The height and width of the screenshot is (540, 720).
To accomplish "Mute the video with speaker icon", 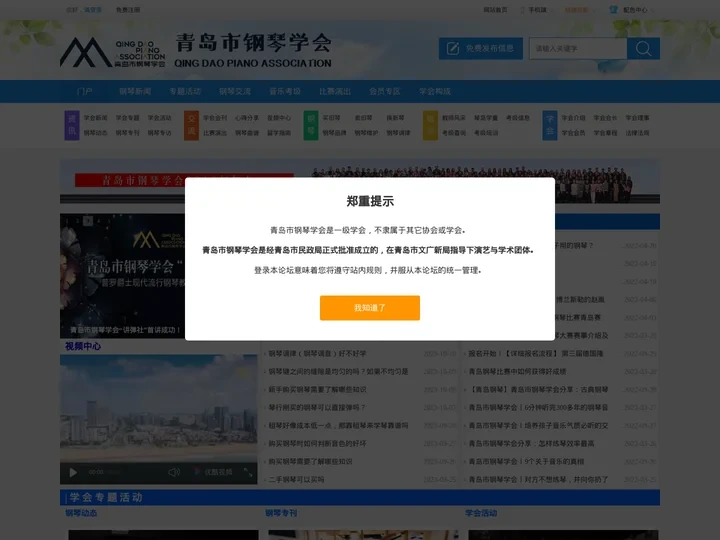I will pos(174,472).
